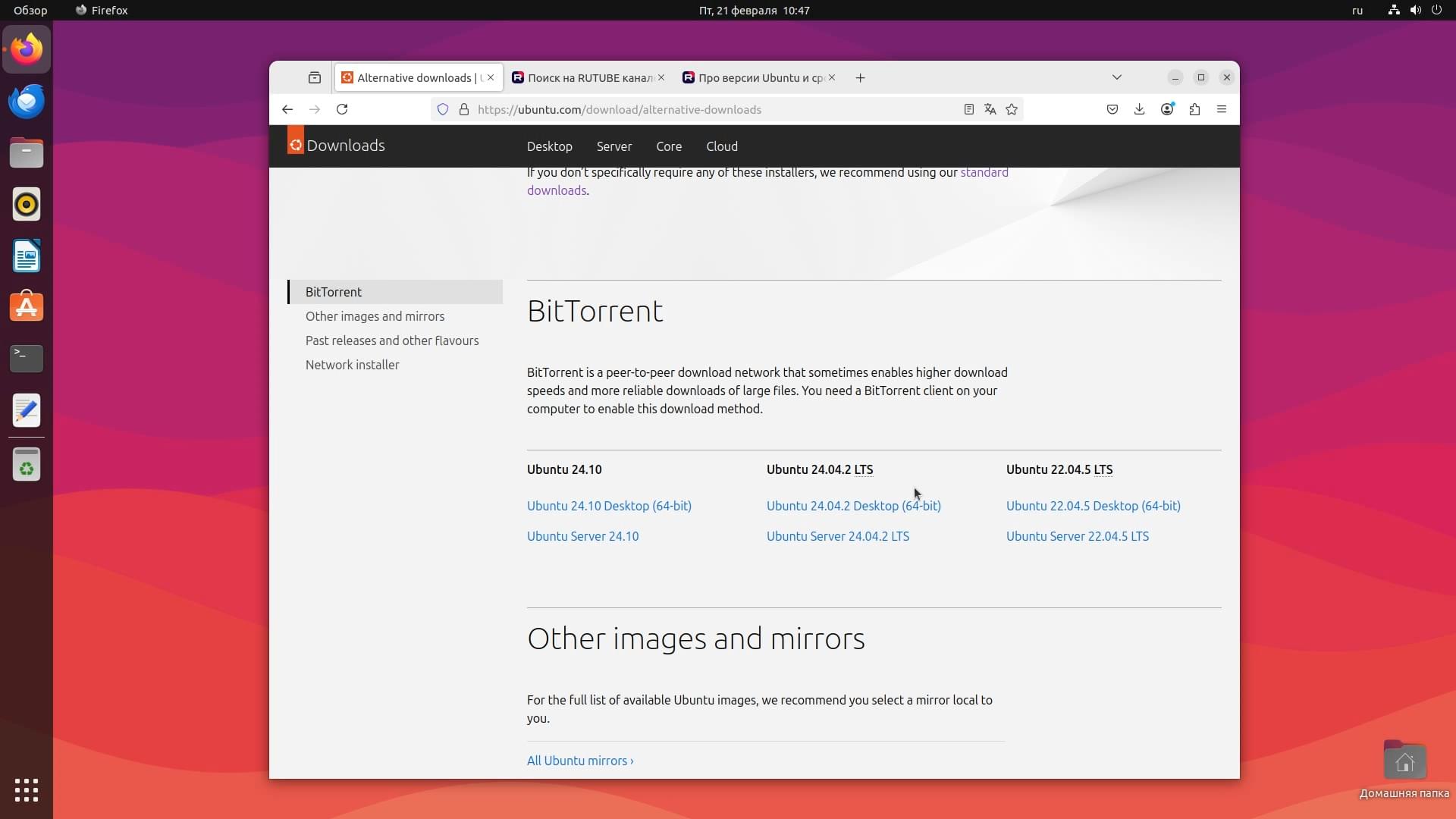Screen dimensions: 1456x819
Task: Bookmark this page with star
Action: click(1012, 109)
